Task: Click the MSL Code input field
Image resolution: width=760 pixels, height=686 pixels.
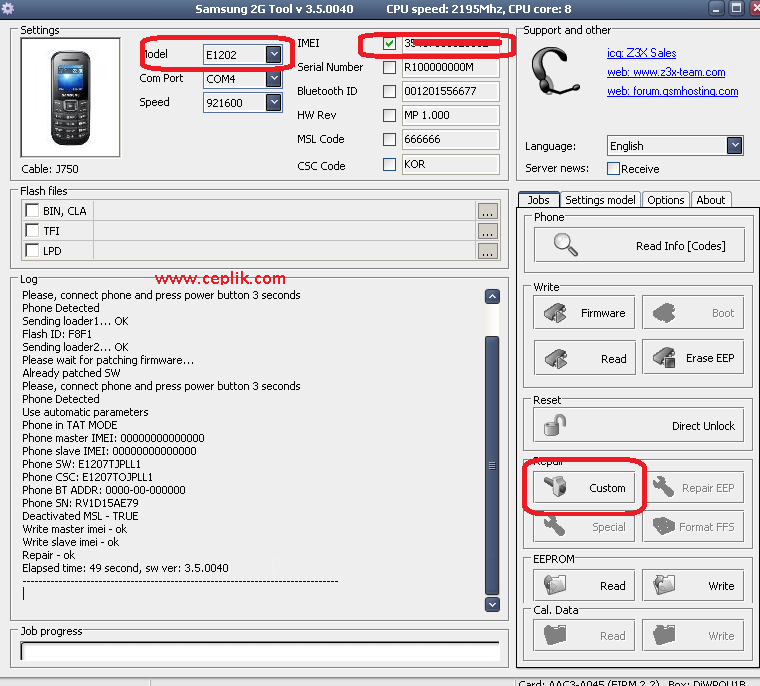Action: pos(450,140)
